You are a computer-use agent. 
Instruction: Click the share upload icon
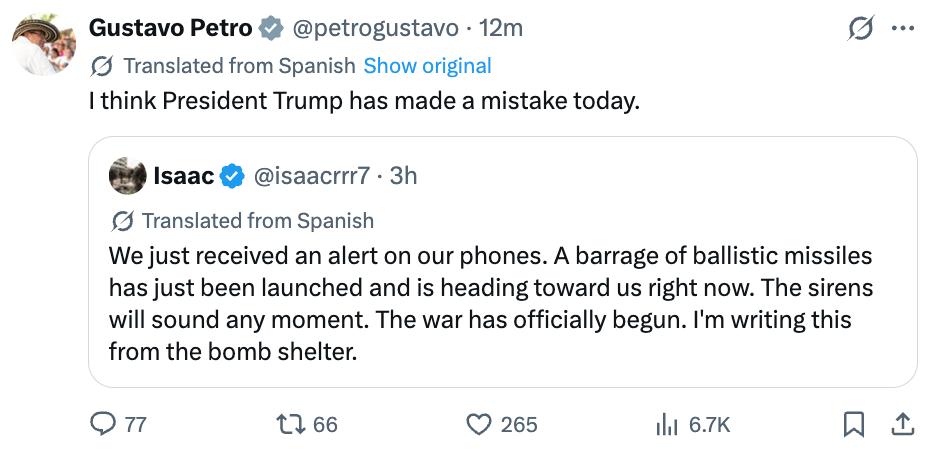click(902, 424)
